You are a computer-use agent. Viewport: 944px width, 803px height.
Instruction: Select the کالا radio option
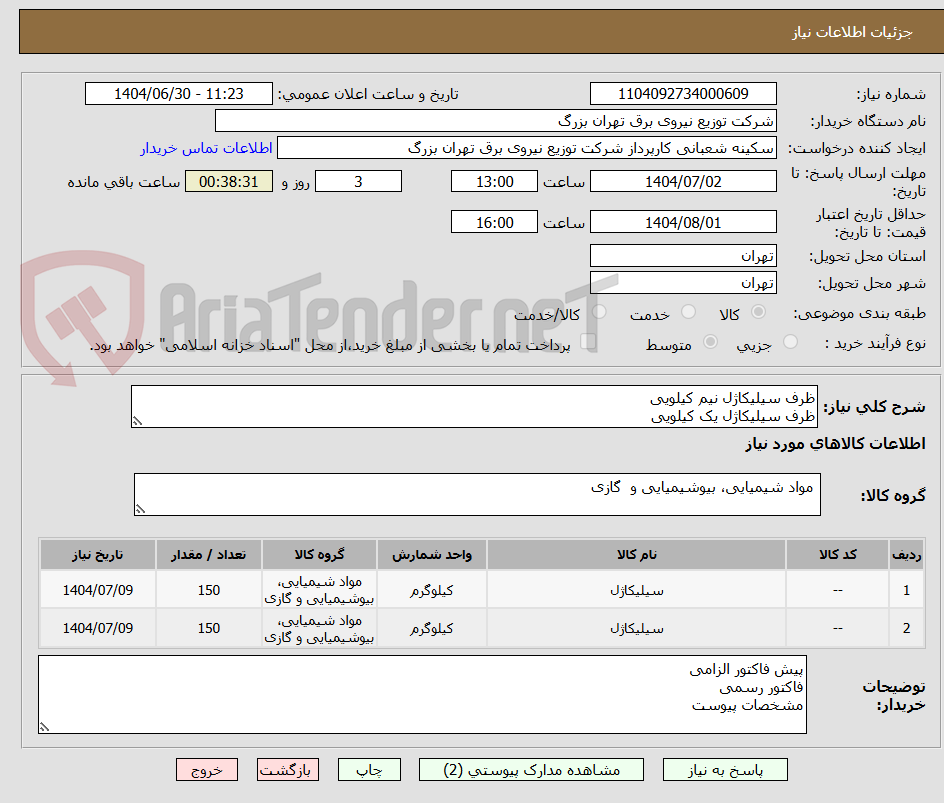point(758,311)
